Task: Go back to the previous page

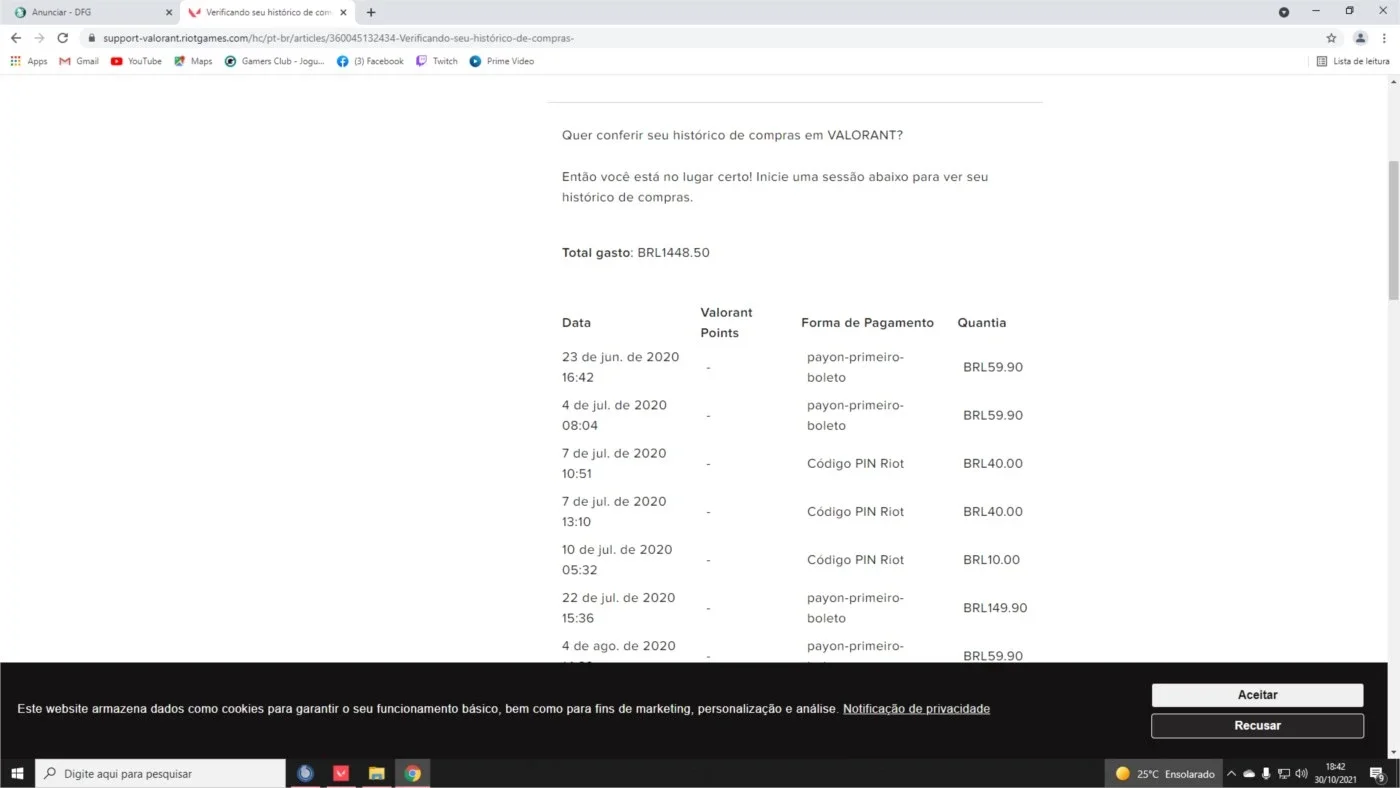Action: (16, 38)
